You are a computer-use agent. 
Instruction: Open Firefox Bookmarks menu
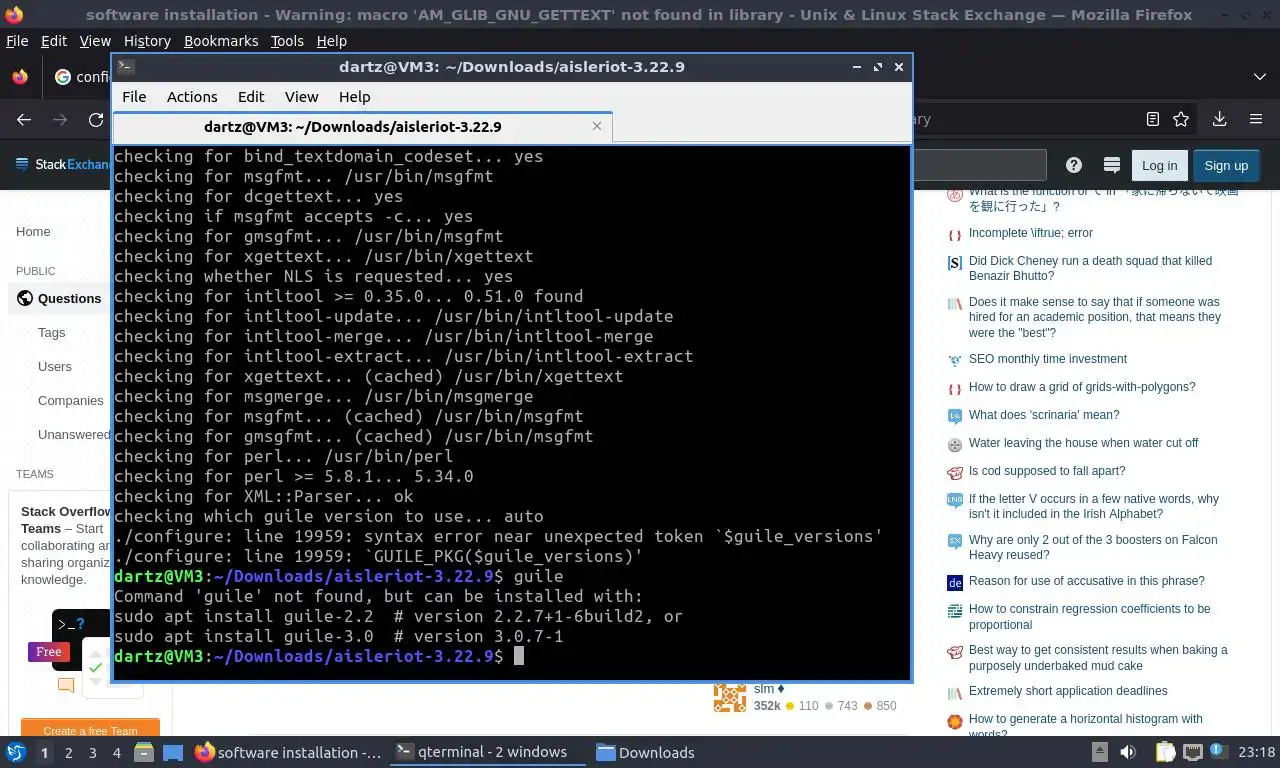tap(221, 41)
